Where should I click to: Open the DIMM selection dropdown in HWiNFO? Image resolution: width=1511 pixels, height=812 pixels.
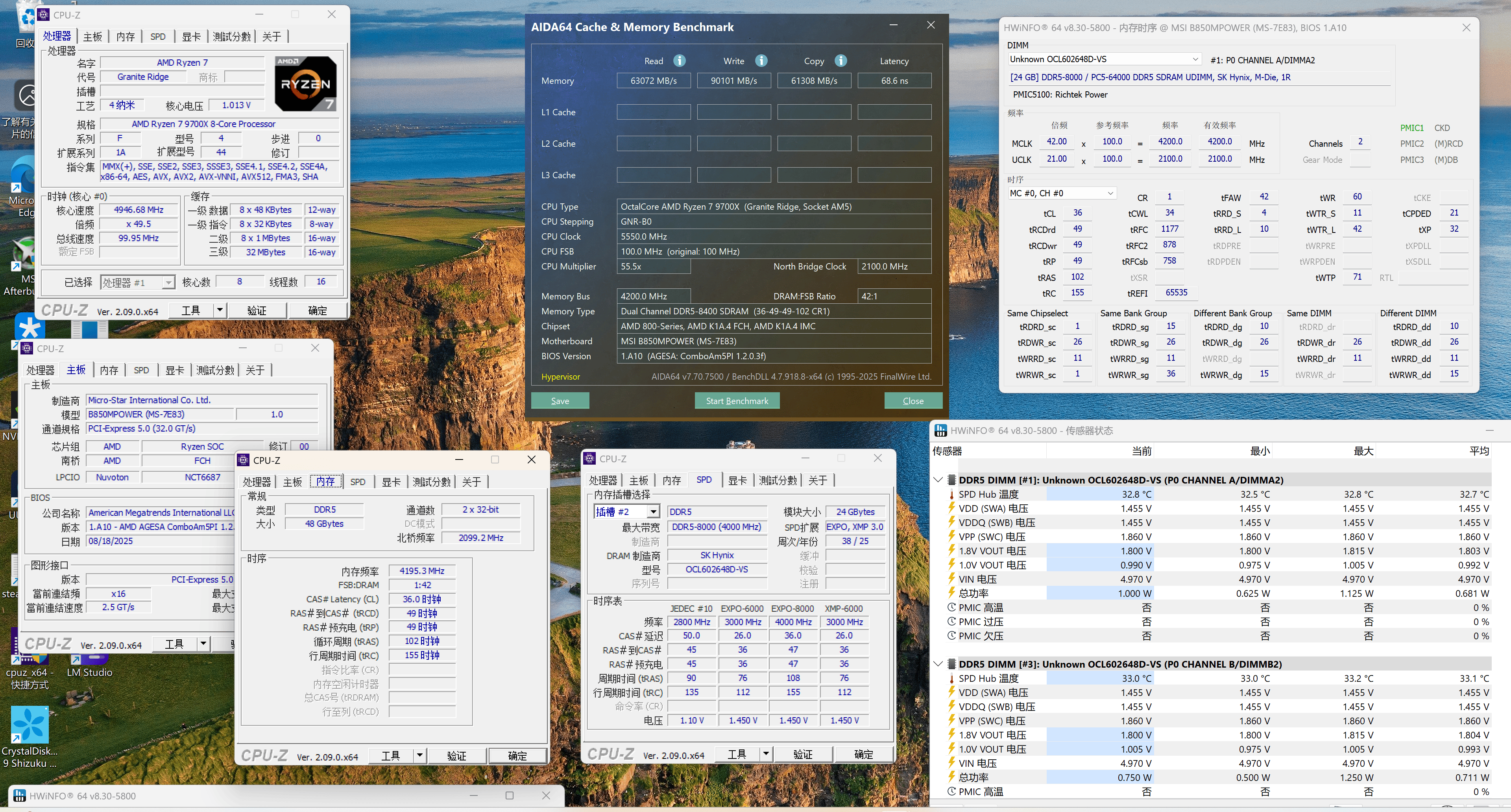(x=1195, y=59)
